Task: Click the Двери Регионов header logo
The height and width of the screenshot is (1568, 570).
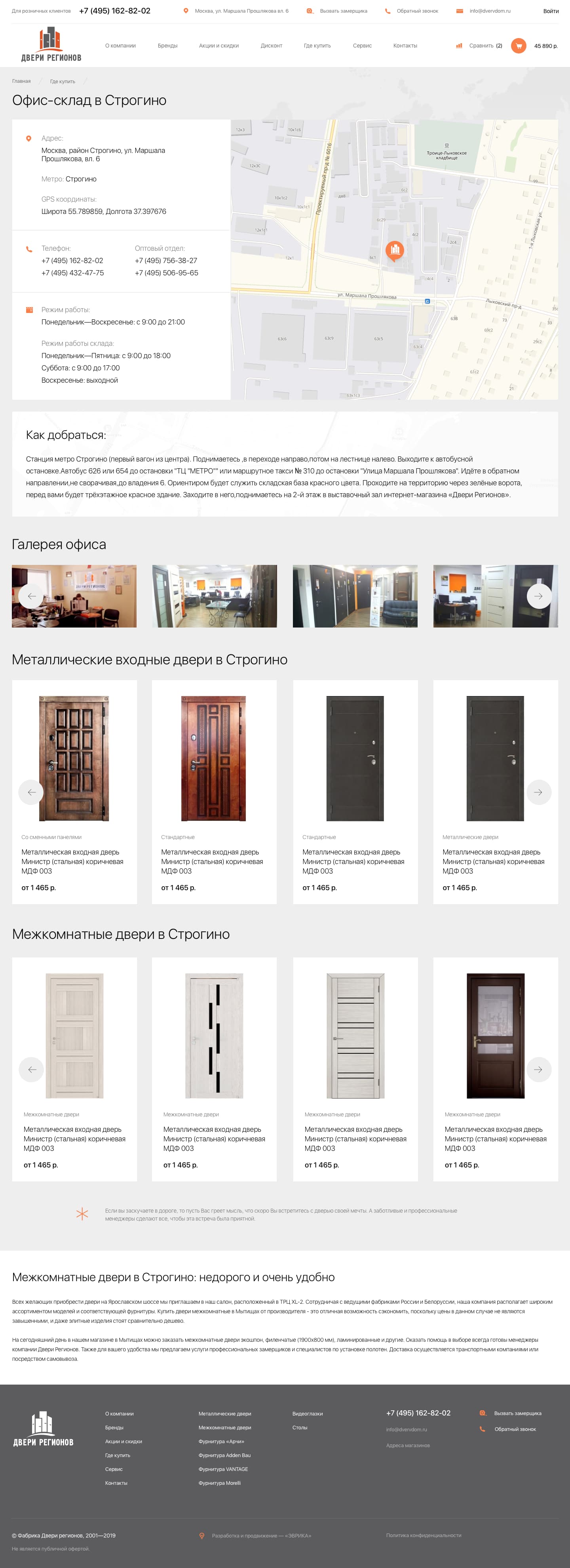Action: pos(51,44)
